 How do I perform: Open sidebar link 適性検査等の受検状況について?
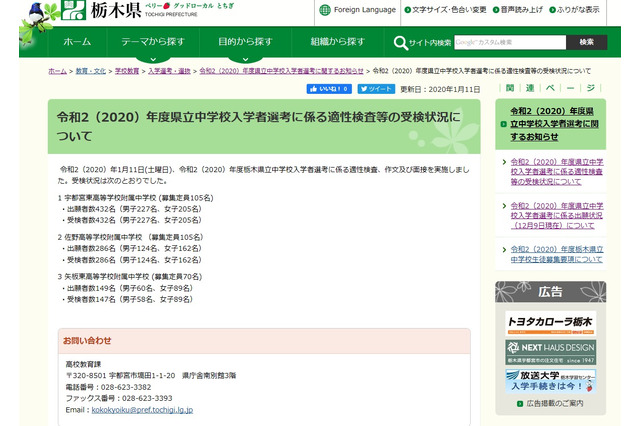pyautogui.click(x=557, y=172)
